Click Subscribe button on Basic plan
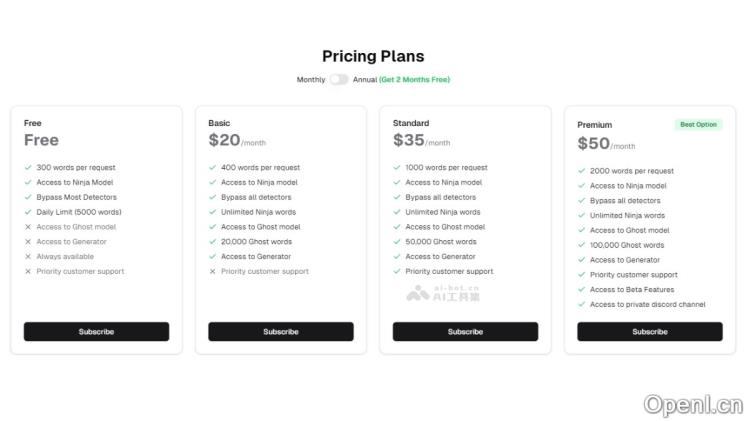 pyautogui.click(x=281, y=331)
